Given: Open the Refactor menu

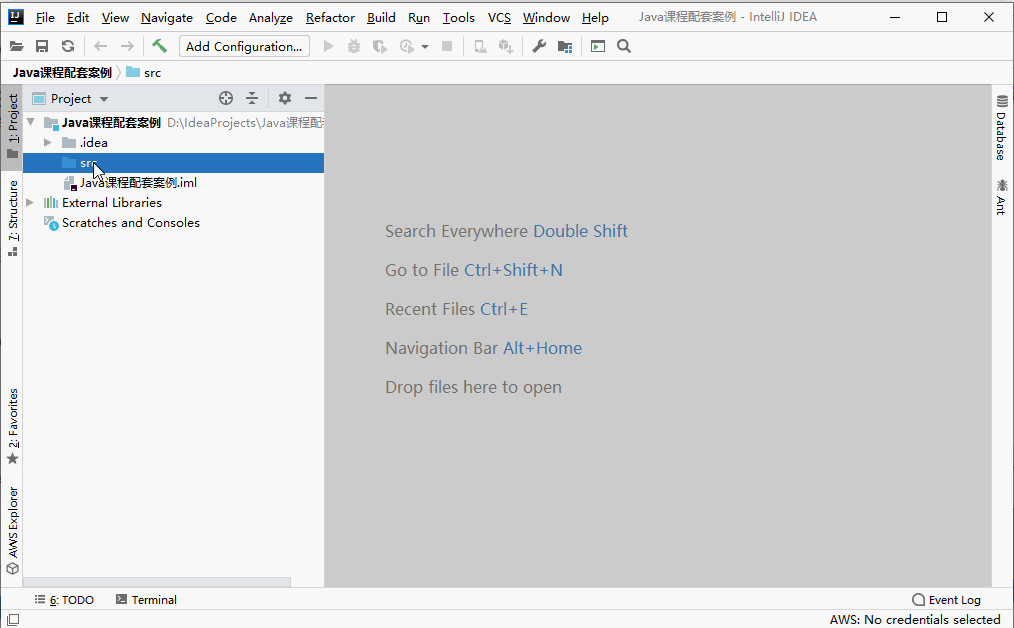Looking at the screenshot, I should coord(330,17).
